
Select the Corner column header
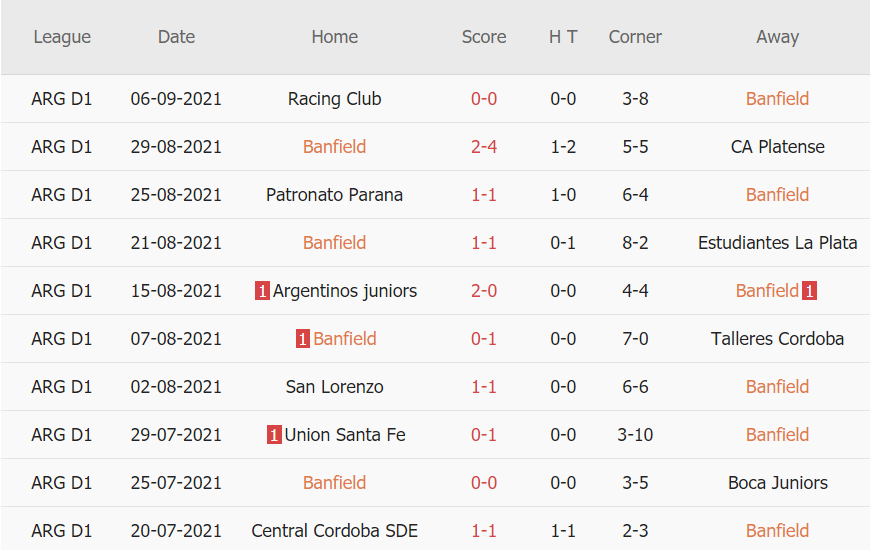(635, 37)
